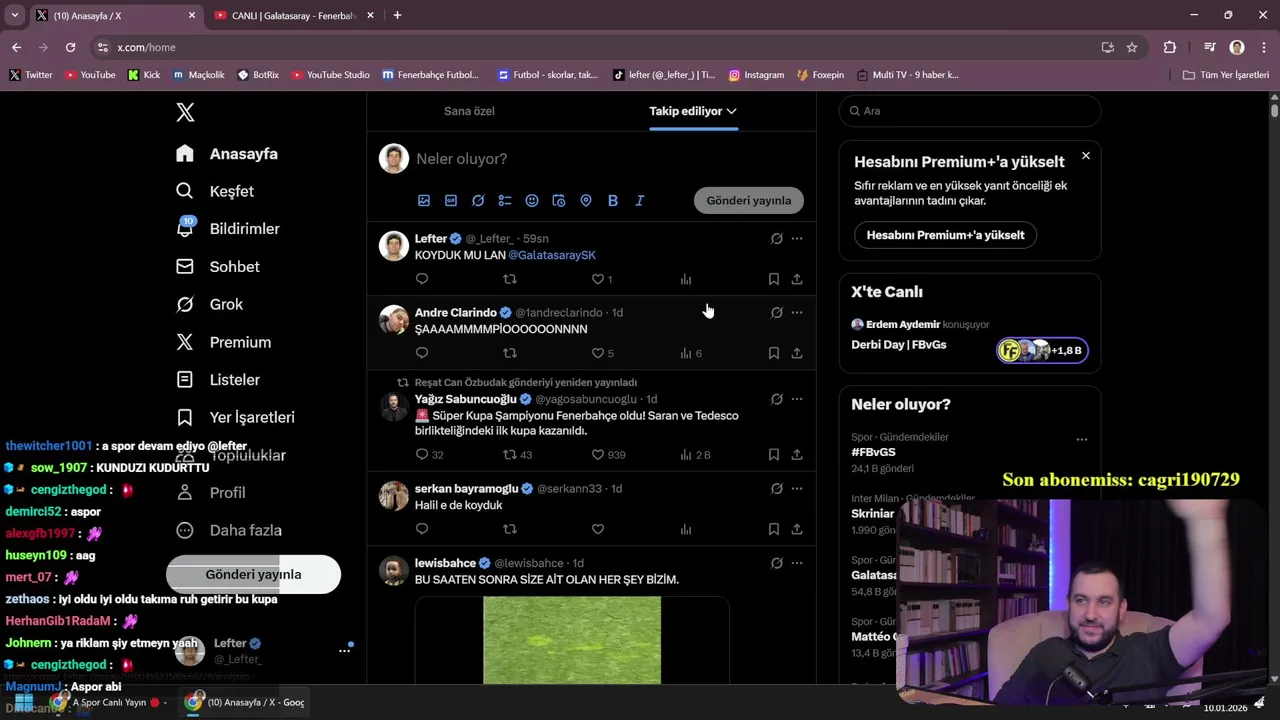Open Sohbet messages
Screen dimensions: 1280x720
(218, 267)
